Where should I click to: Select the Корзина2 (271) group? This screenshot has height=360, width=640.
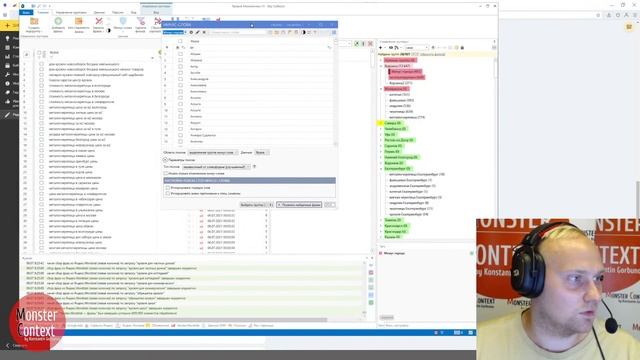(x=401, y=83)
